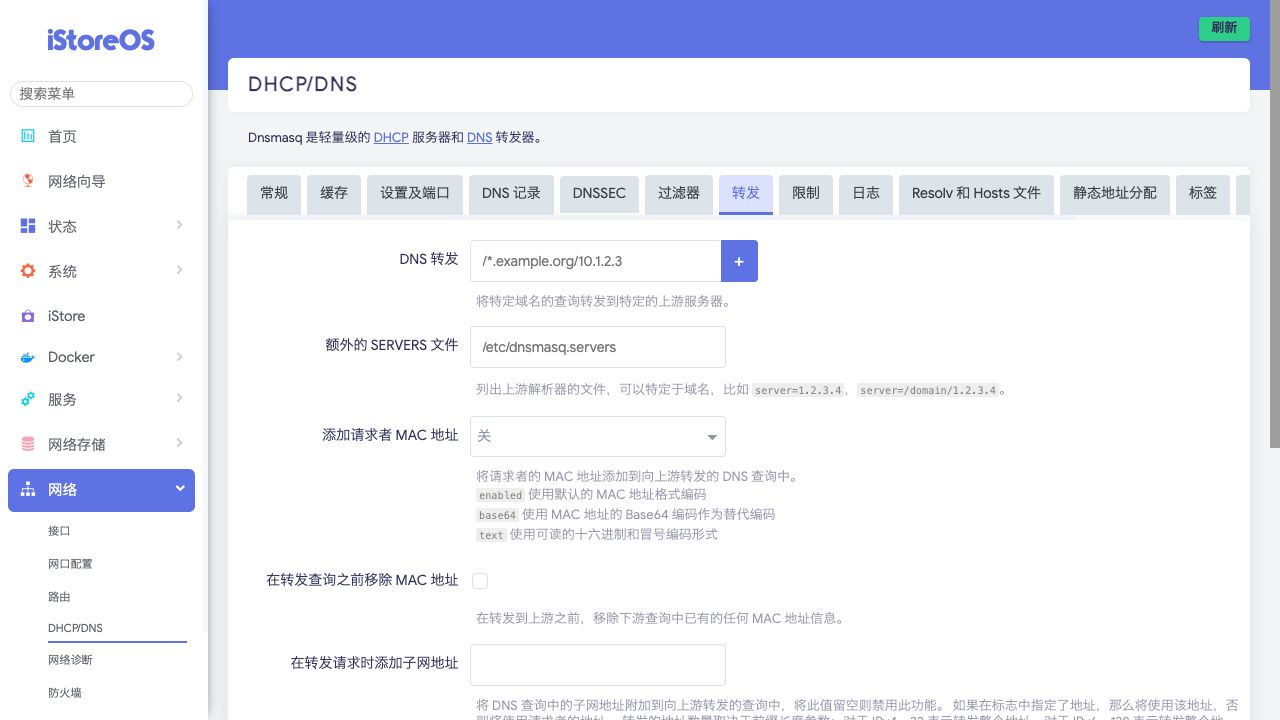This screenshot has height=720, width=1280.
Task: Click the 状态 grid icon
Action: tap(28, 226)
